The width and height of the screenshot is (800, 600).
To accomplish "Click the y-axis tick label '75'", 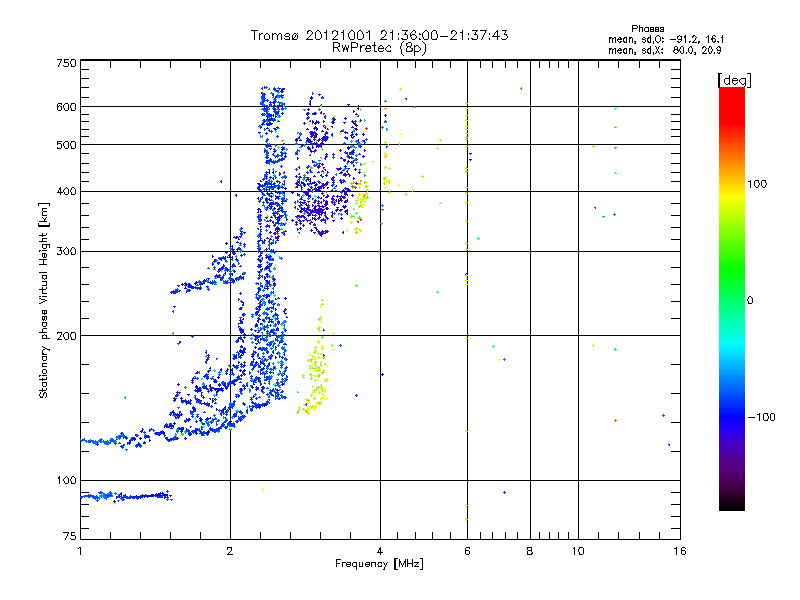I will (70, 536).
